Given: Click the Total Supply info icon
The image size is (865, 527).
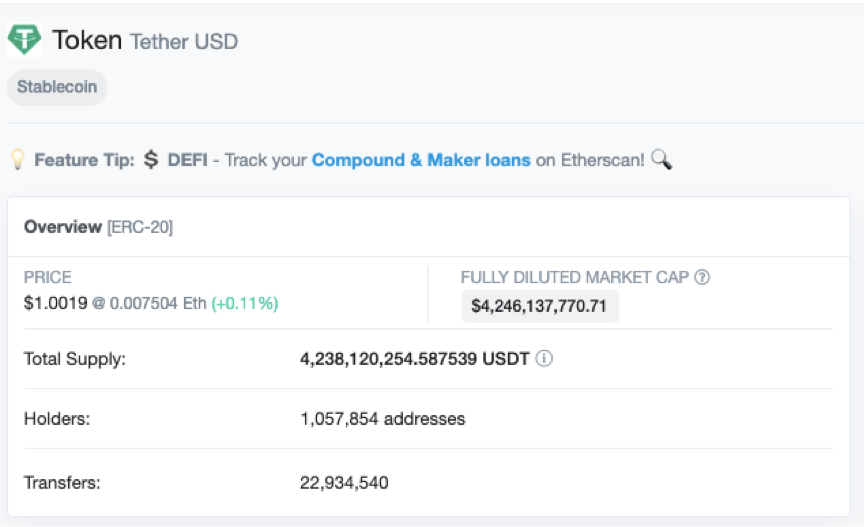Looking at the screenshot, I should coord(544,359).
